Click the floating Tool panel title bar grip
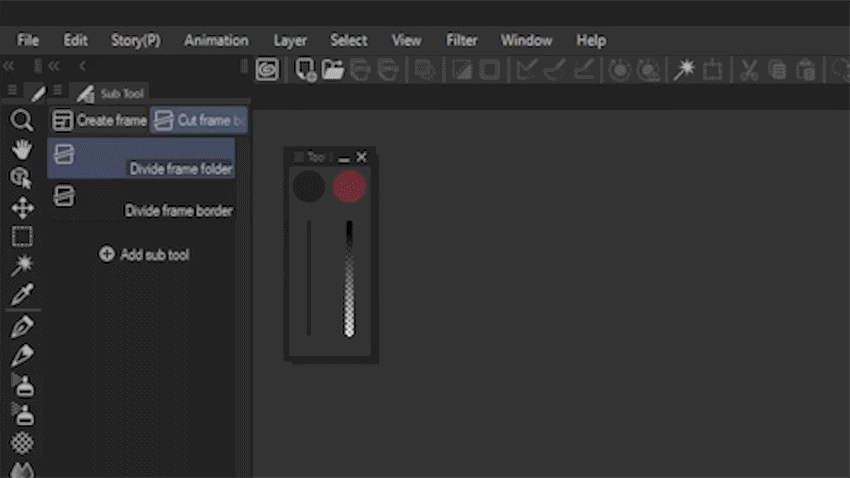The width and height of the screenshot is (850, 478). tap(298, 157)
